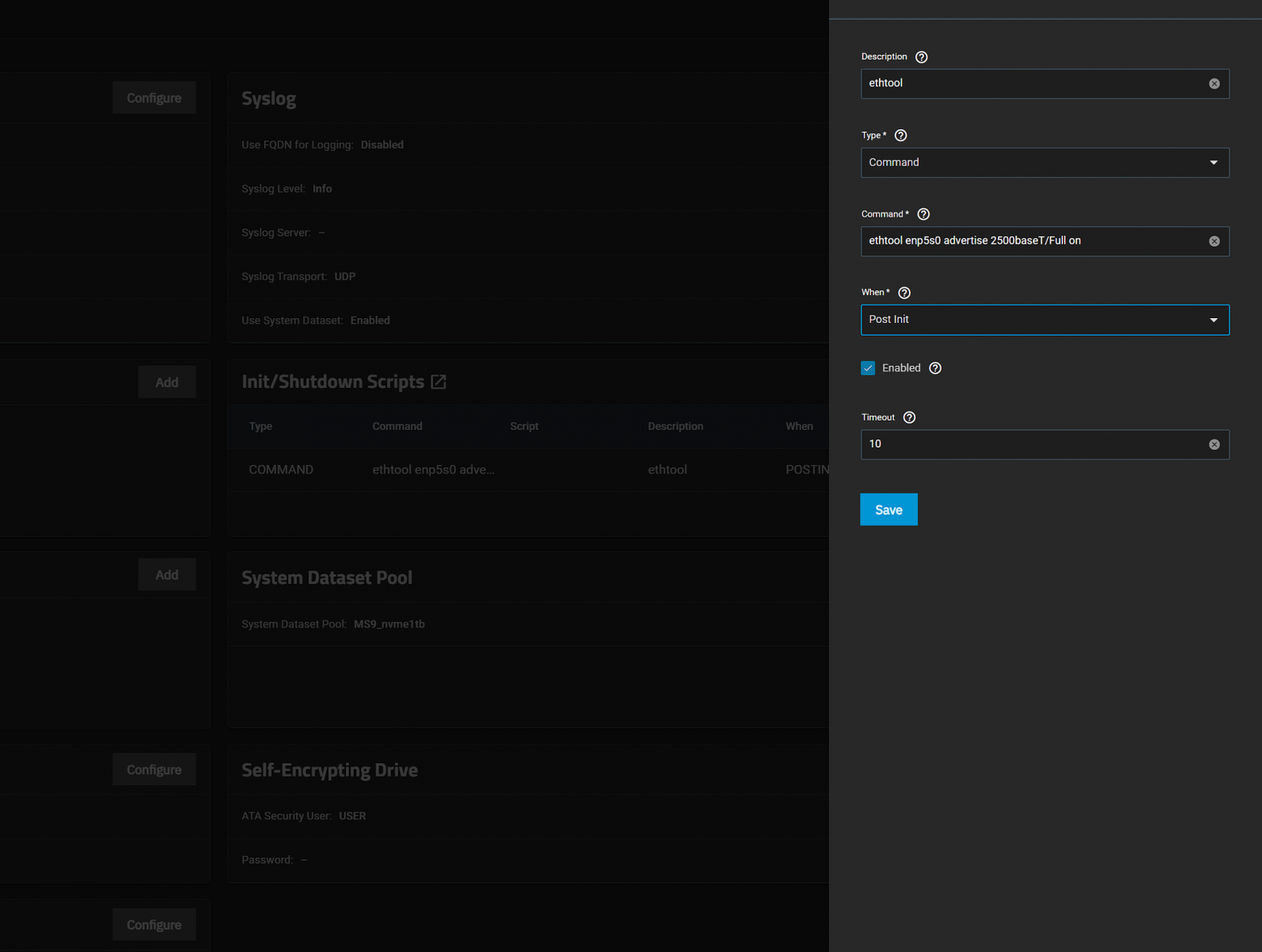
Task: Open the Type help tooltip icon
Action: pyautogui.click(x=900, y=136)
